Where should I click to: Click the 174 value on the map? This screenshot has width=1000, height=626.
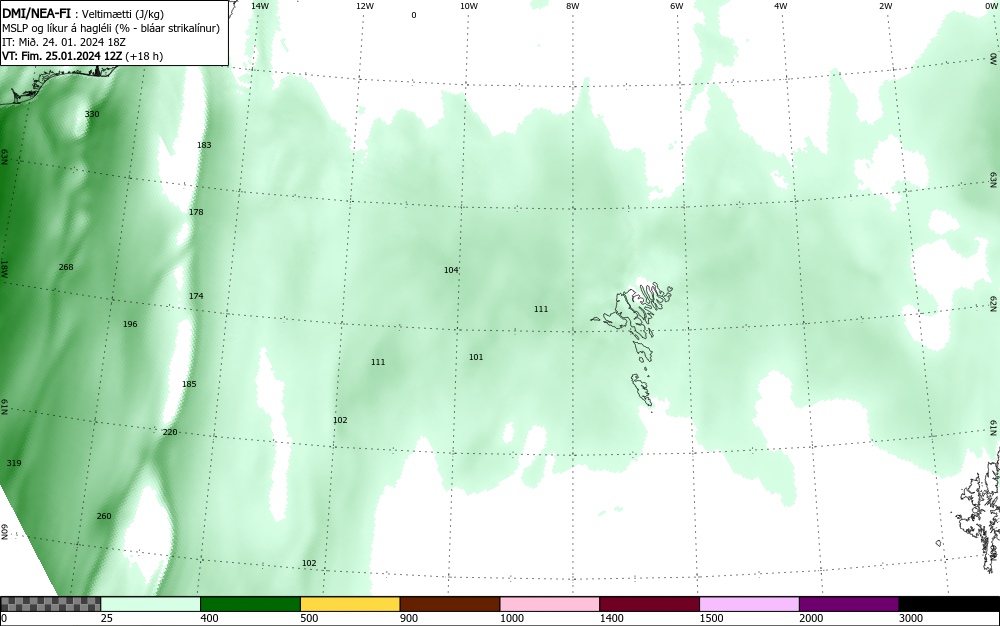pos(196,296)
